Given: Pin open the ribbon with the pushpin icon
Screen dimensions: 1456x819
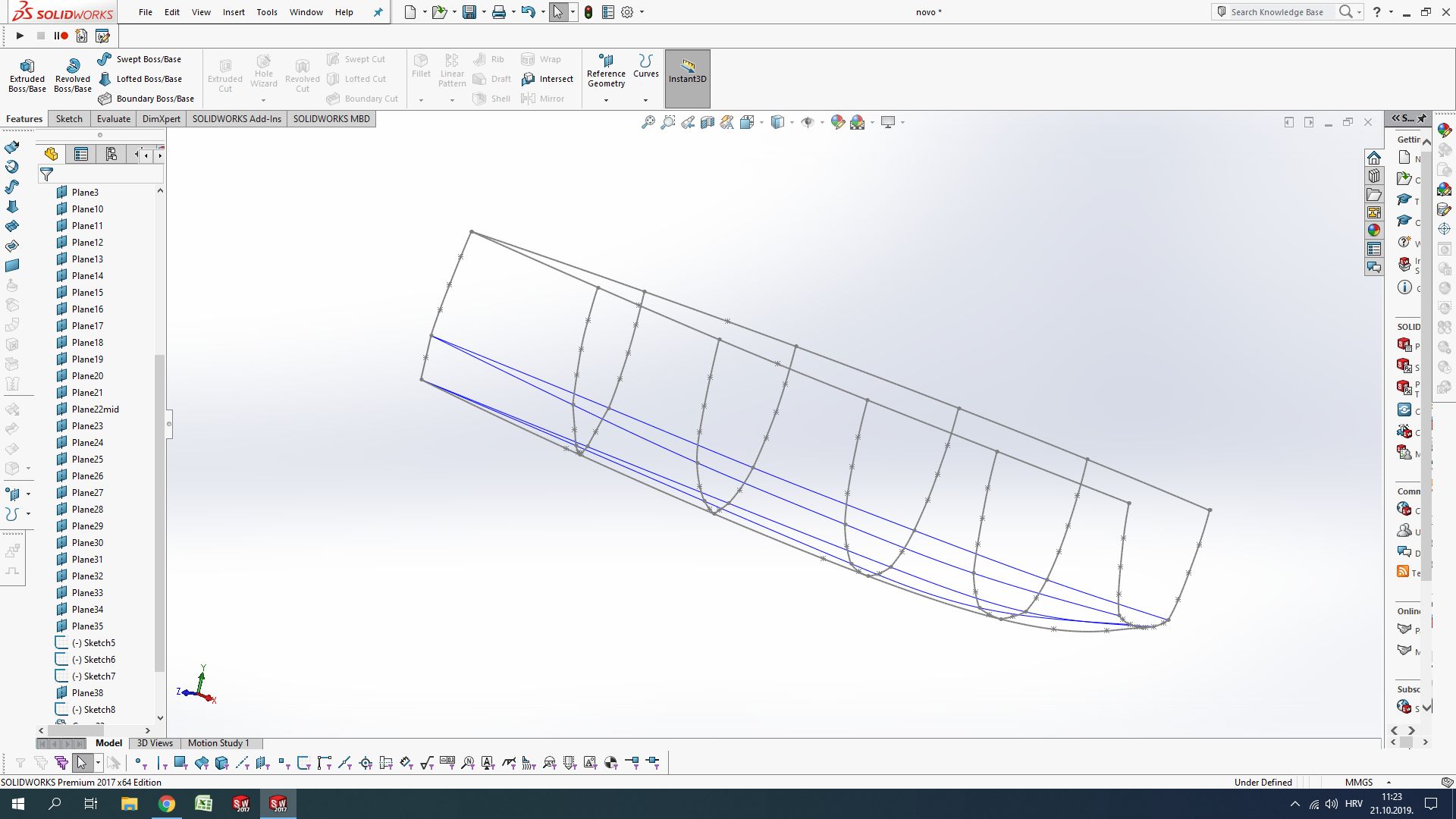Looking at the screenshot, I should tap(377, 12).
